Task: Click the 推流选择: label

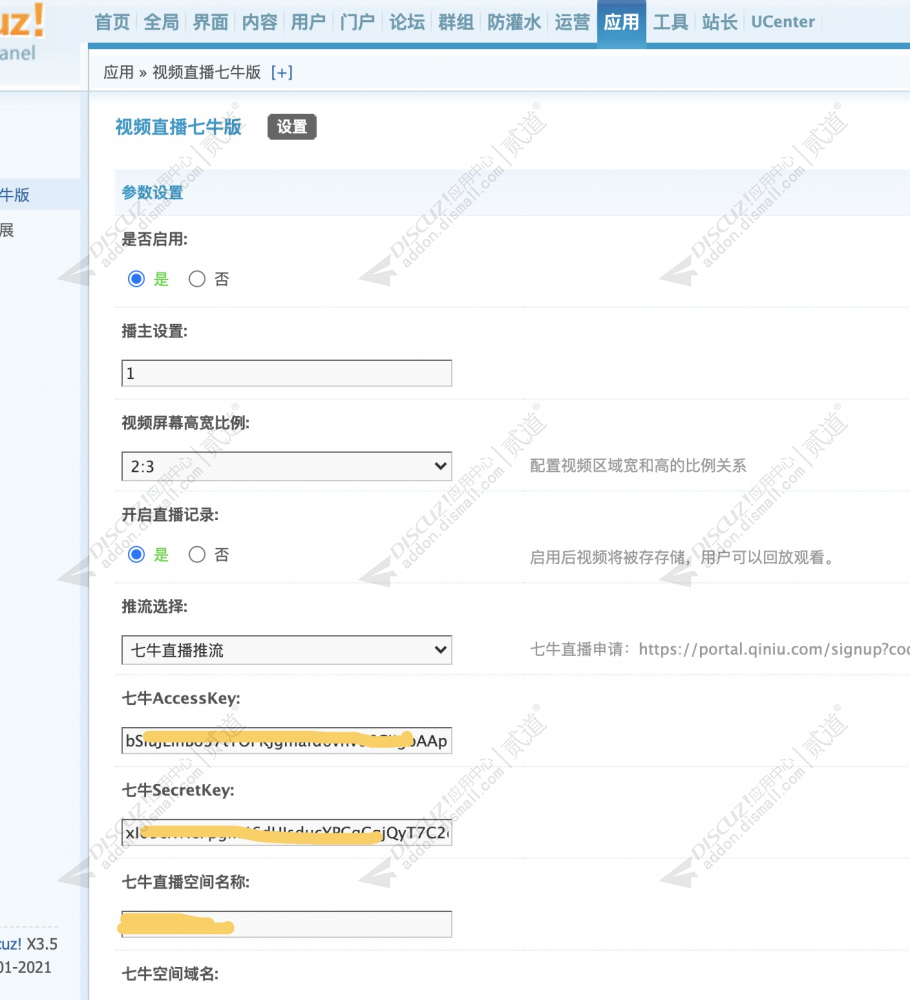Action: tap(155, 607)
